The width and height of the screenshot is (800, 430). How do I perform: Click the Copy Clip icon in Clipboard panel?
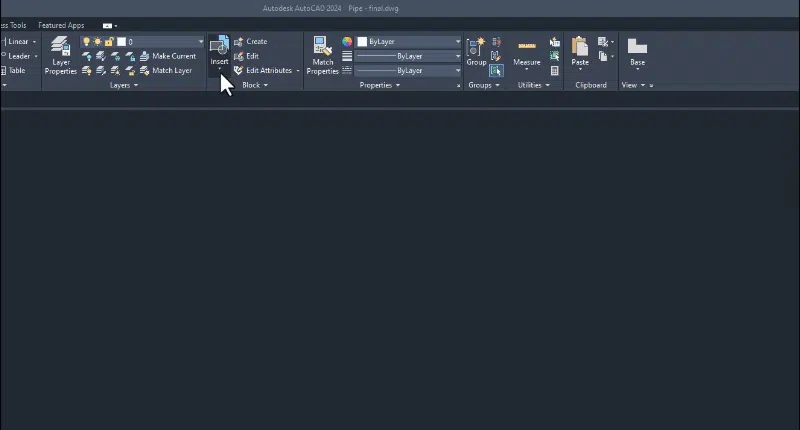click(x=603, y=56)
